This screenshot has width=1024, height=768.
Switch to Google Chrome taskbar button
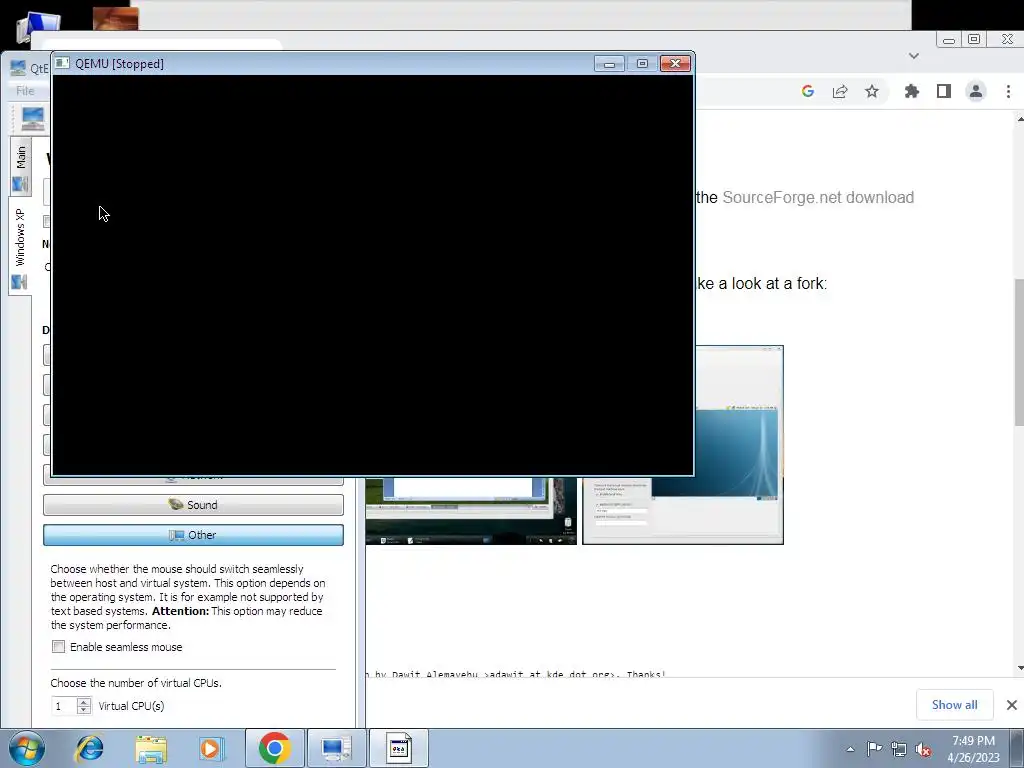(274, 748)
